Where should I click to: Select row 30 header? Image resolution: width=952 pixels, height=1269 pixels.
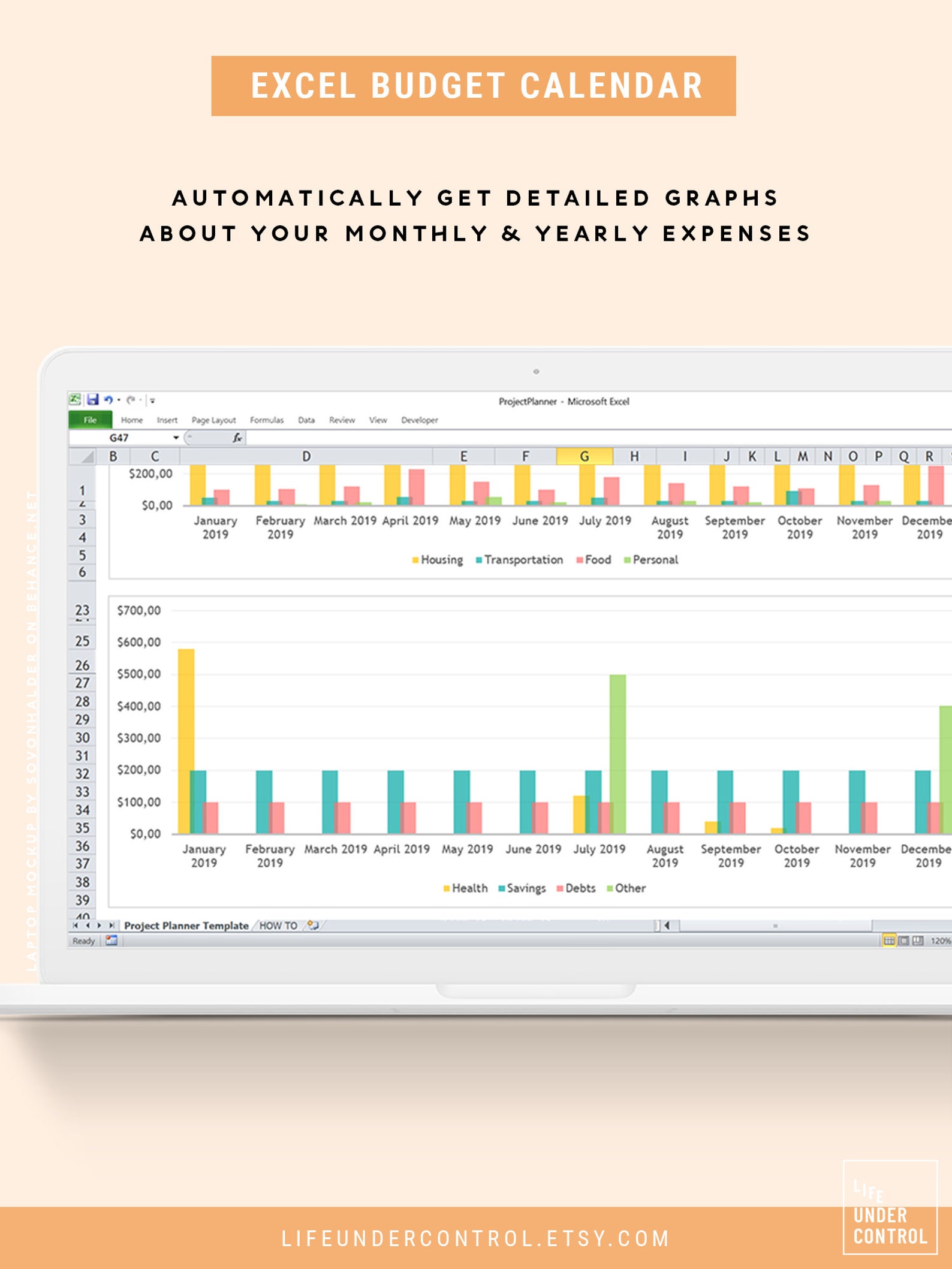click(82, 738)
